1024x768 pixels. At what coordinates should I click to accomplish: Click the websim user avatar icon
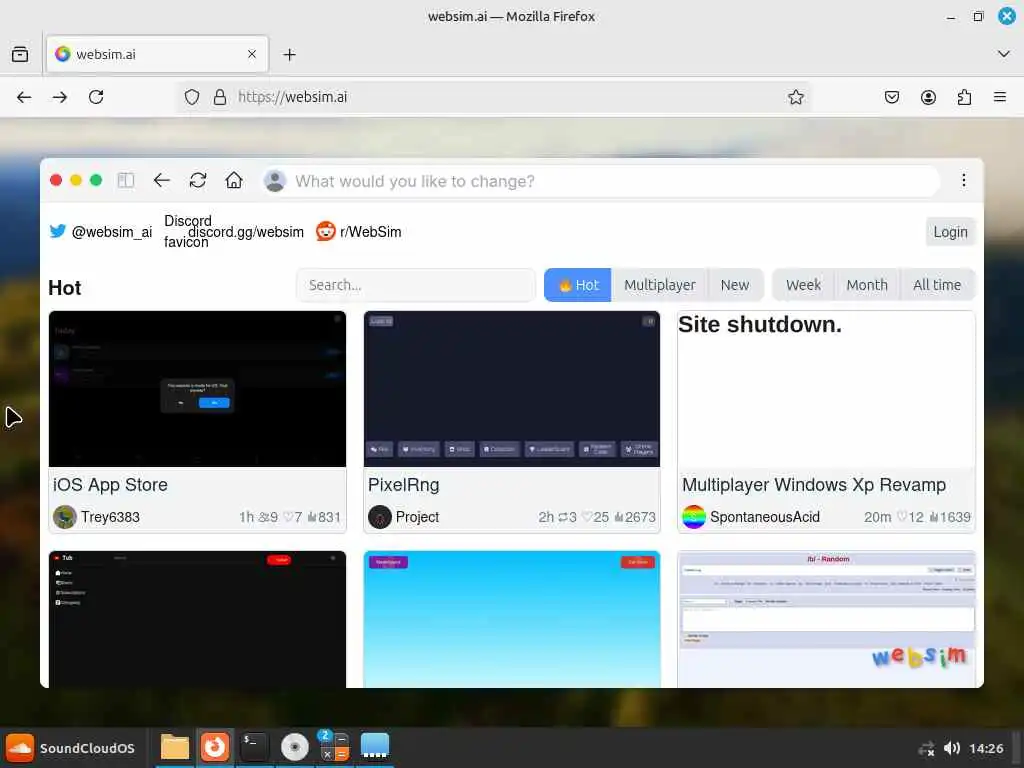275,181
